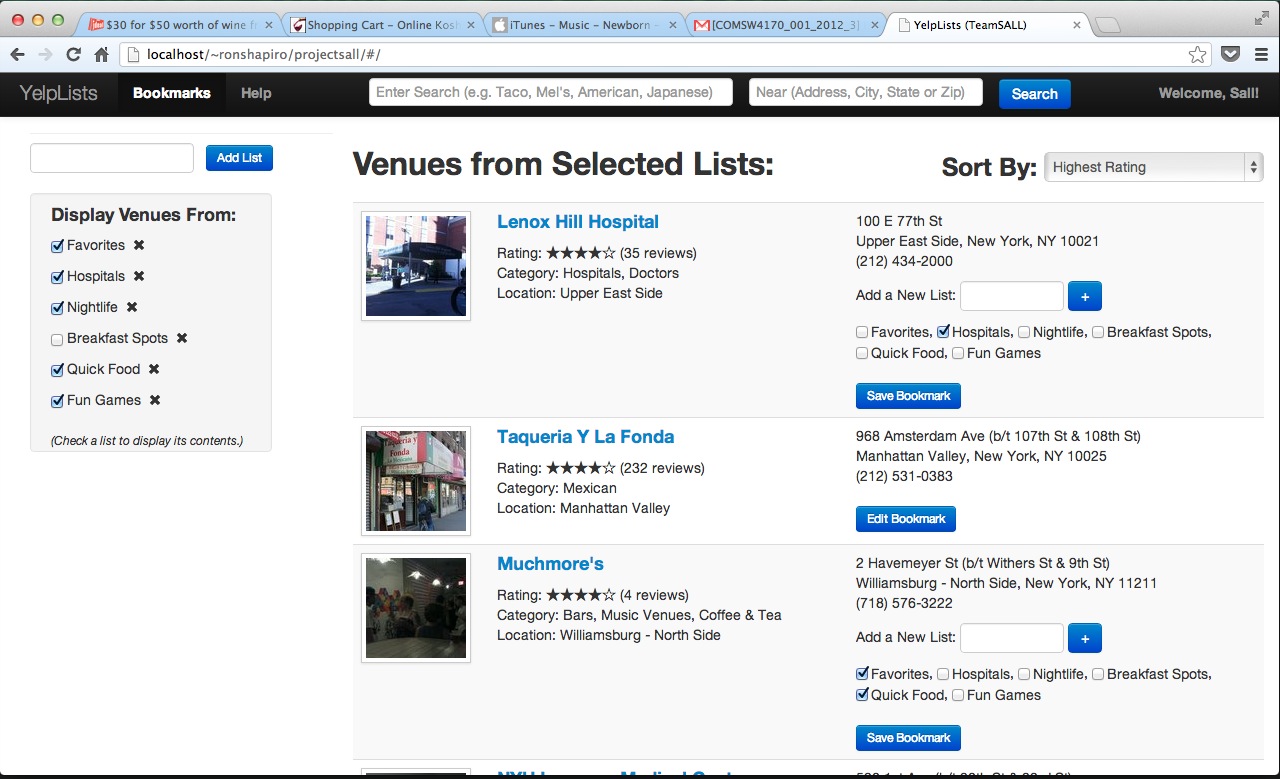Viewport: 1280px width, 779px height.
Task: Click the browser back arrow
Action: (x=17, y=54)
